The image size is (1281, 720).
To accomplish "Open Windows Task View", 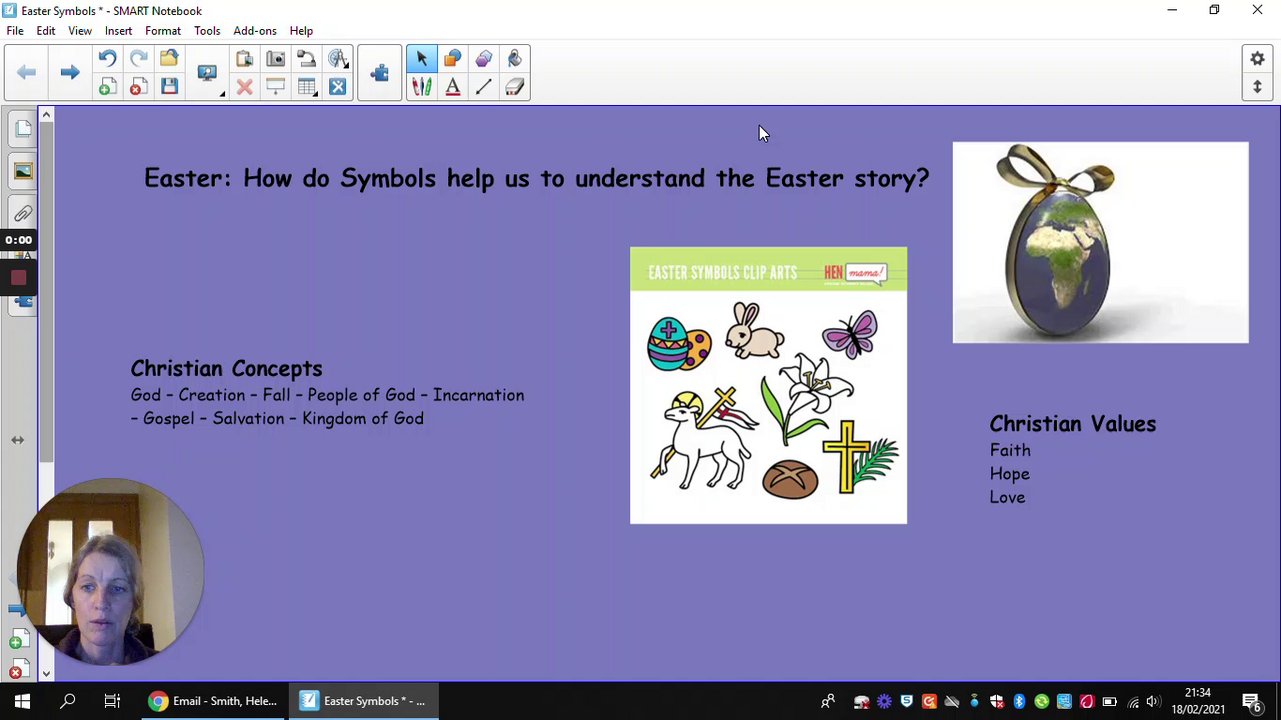I will (x=112, y=701).
